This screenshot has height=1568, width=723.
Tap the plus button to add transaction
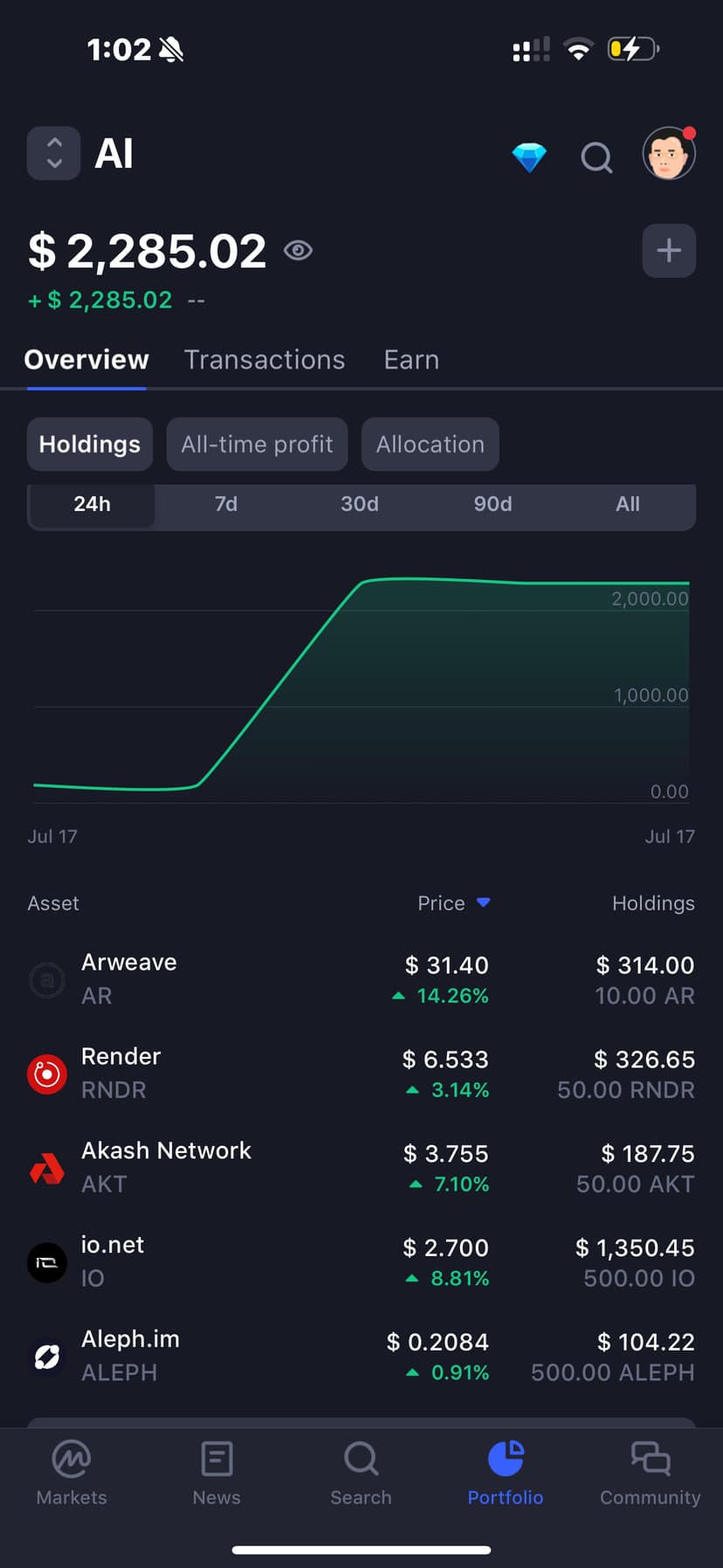[x=669, y=251]
